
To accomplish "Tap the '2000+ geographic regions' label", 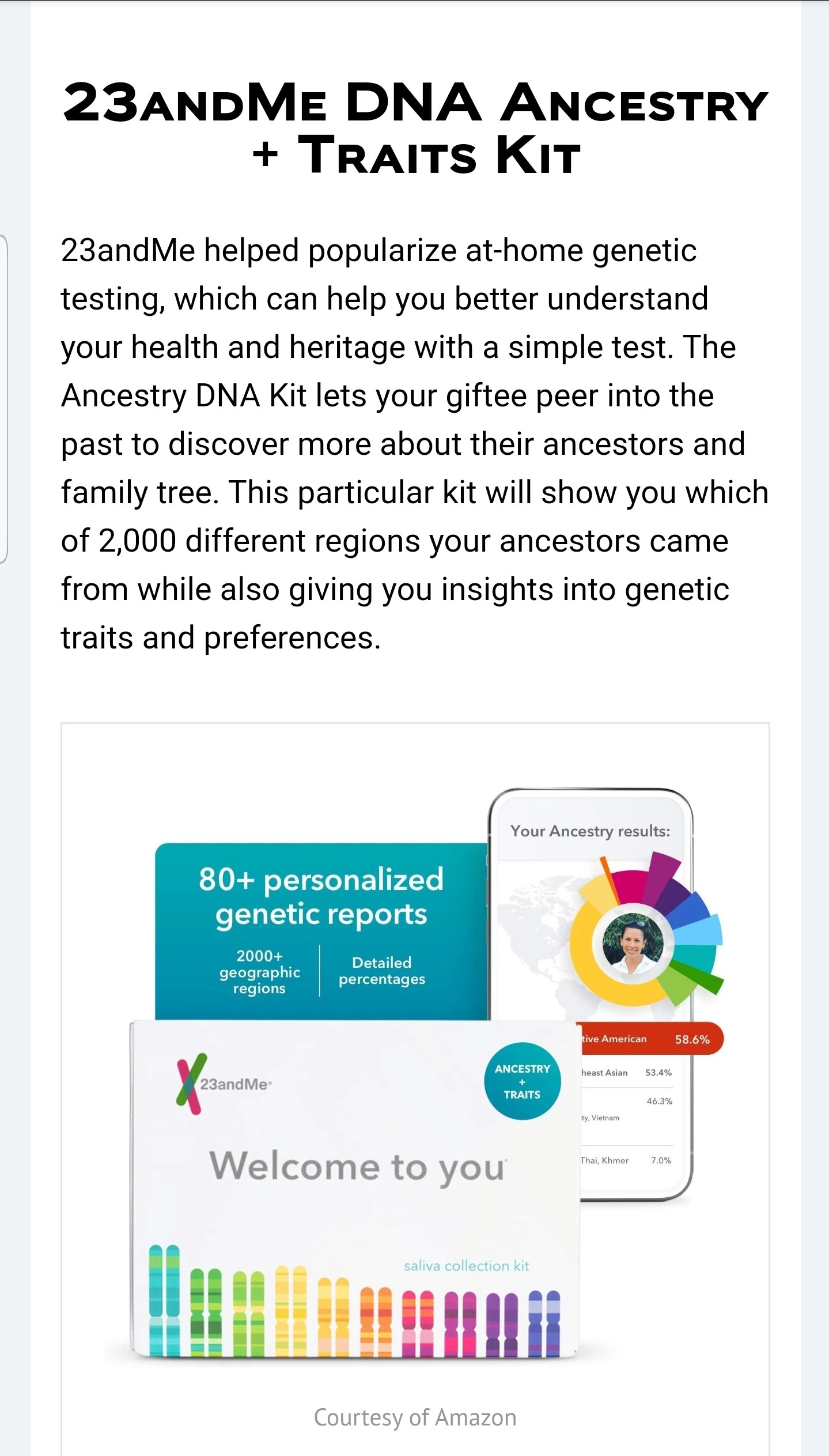I will coord(259,972).
